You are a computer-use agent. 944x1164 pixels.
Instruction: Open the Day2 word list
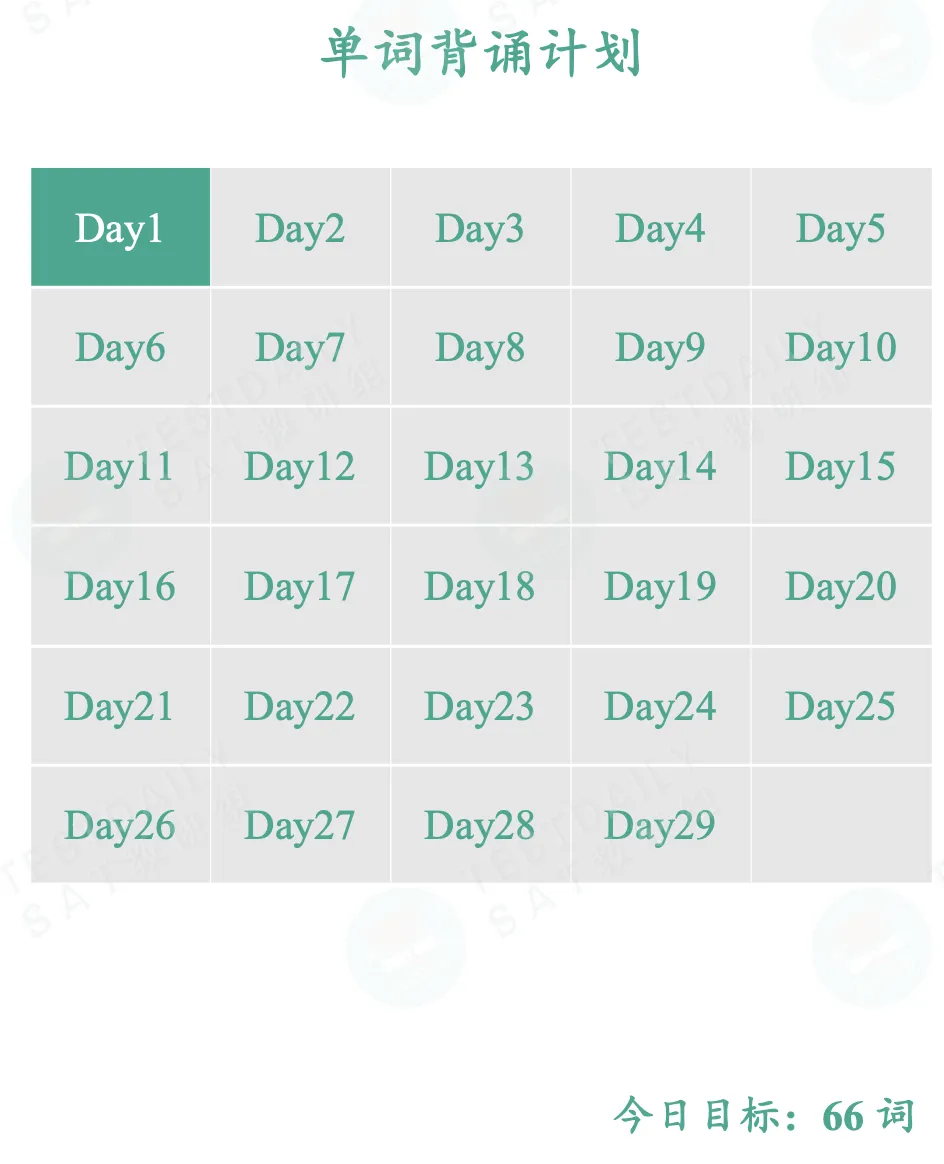300,228
